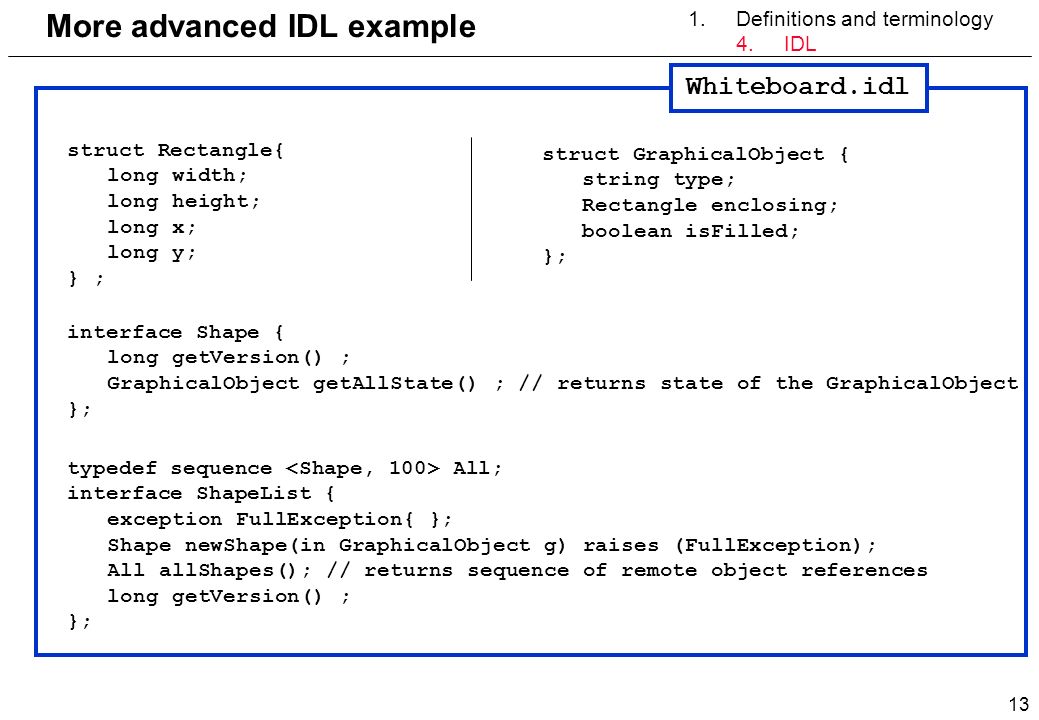Click the line 'interface ShapeList {'
1039x720 pixels.
click(201, 493)
